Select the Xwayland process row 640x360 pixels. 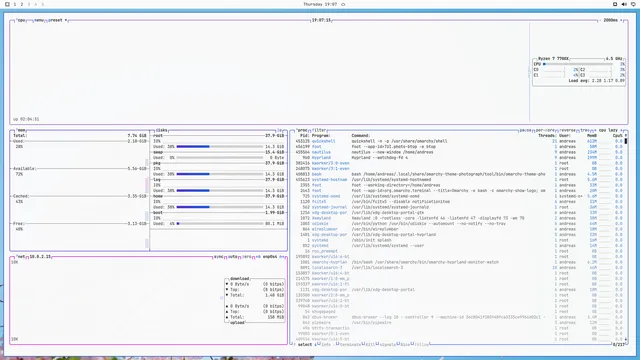coord(459,218)
